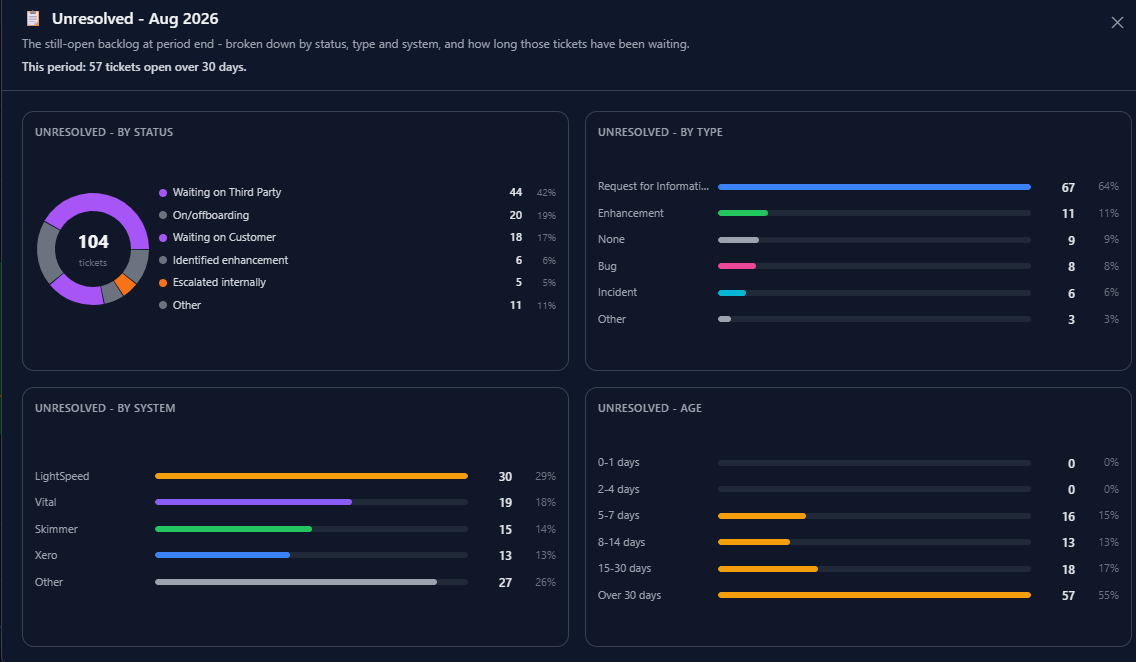1136x662 pixels.
Task: Select the grey dot for Other in the status legend
Action: (x=163, y=305)
